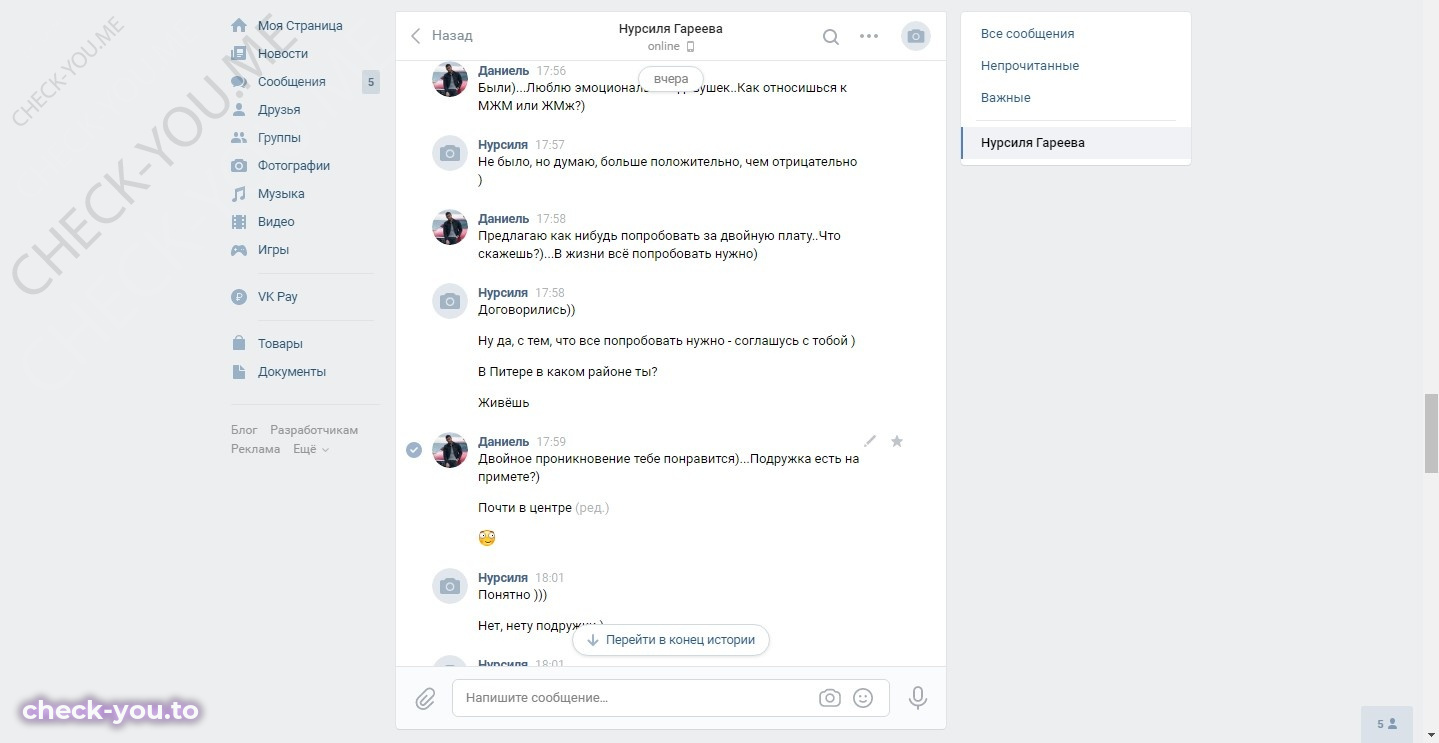Click the Друзья person icon
This screenshot has width=1439, height=743.
tap(239, 109)
